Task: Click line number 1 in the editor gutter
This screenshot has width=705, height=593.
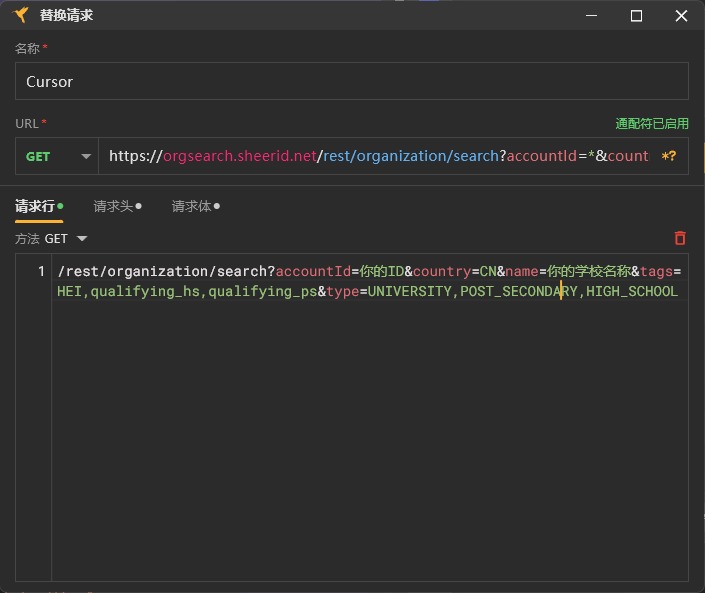Action: (x=41, y=272)
